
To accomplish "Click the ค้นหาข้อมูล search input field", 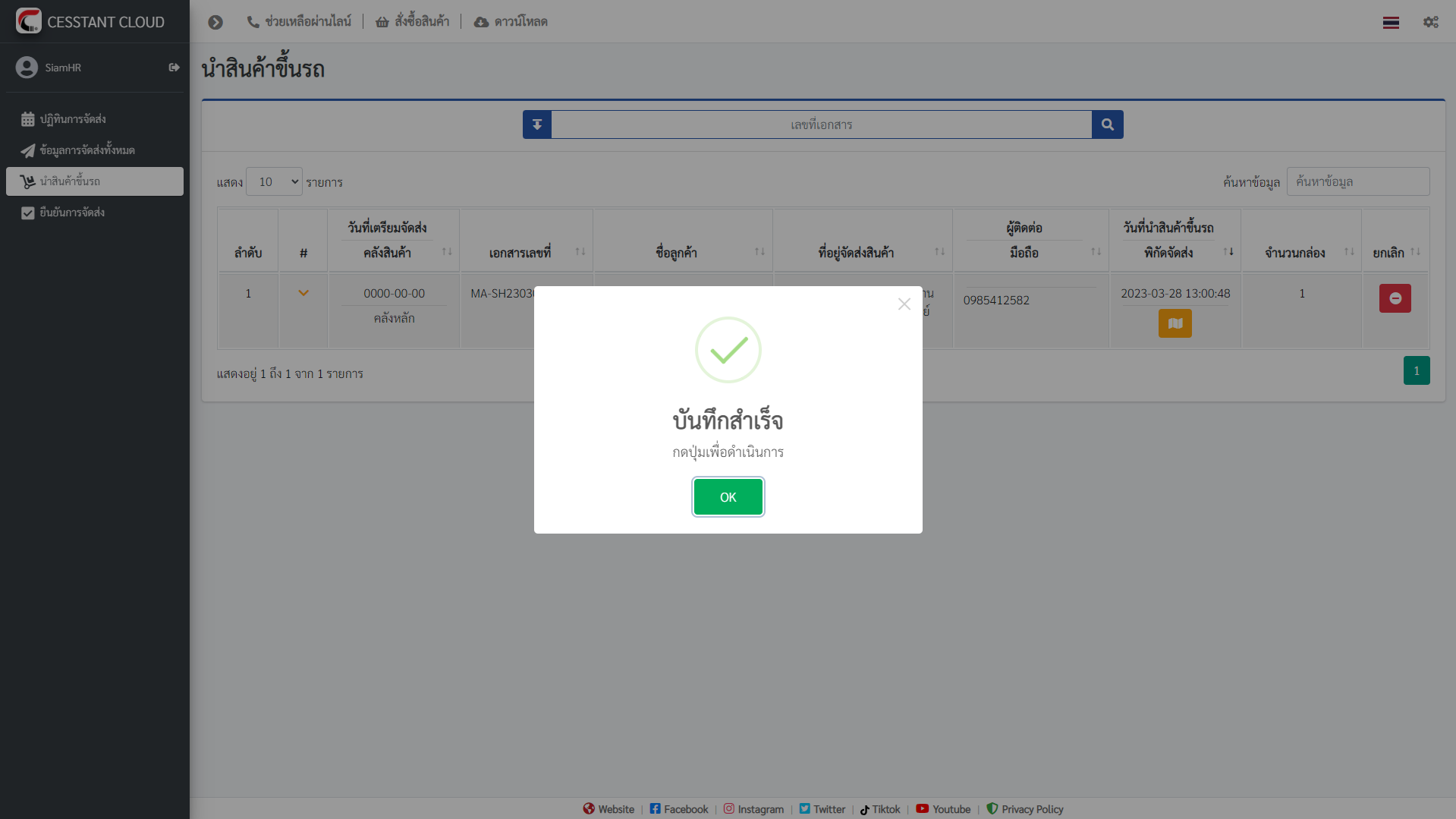I will (x=1357, y=182).
